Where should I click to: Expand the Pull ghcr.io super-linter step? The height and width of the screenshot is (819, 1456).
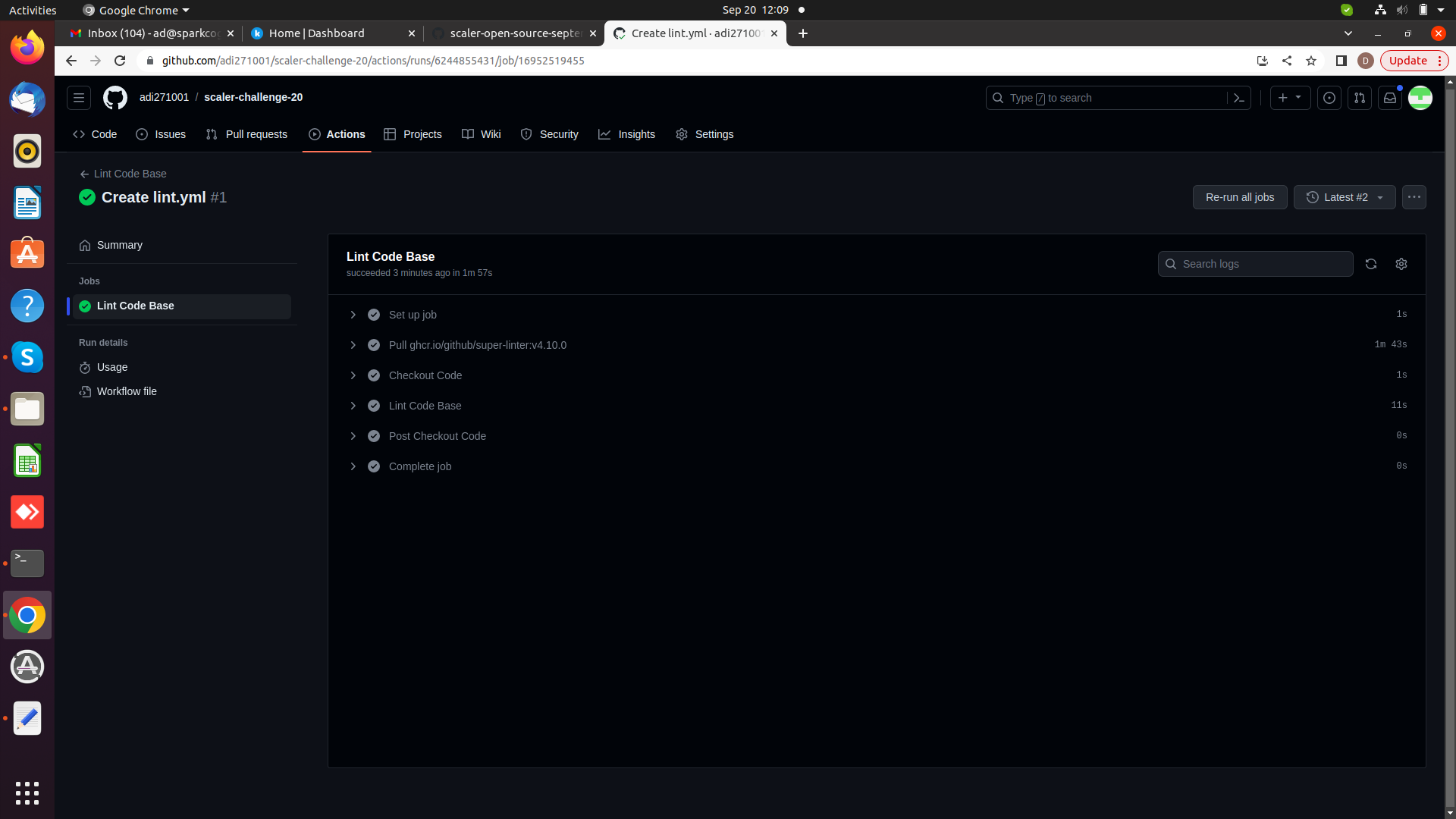coord(353,345)
